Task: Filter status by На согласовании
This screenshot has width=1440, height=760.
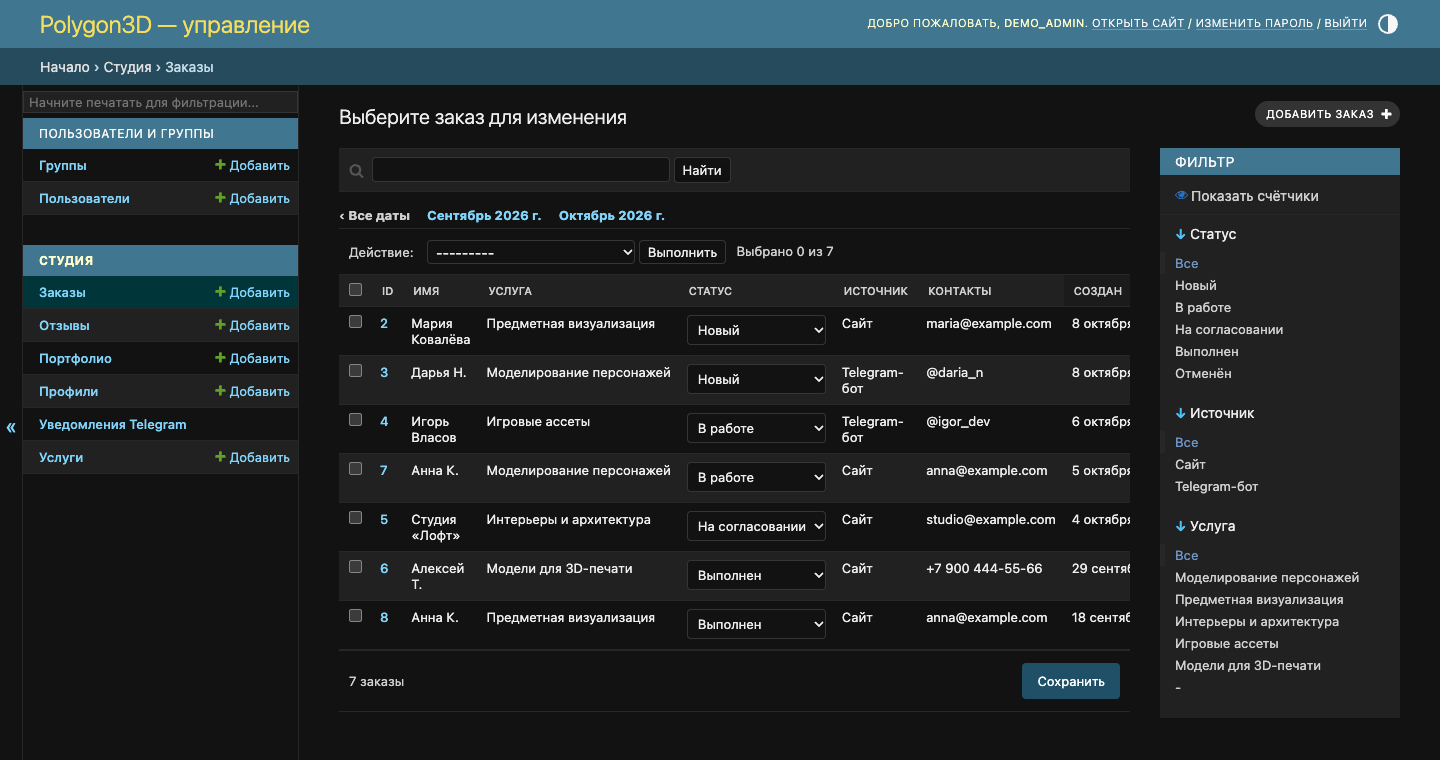Action: [x=1229, y=330]
